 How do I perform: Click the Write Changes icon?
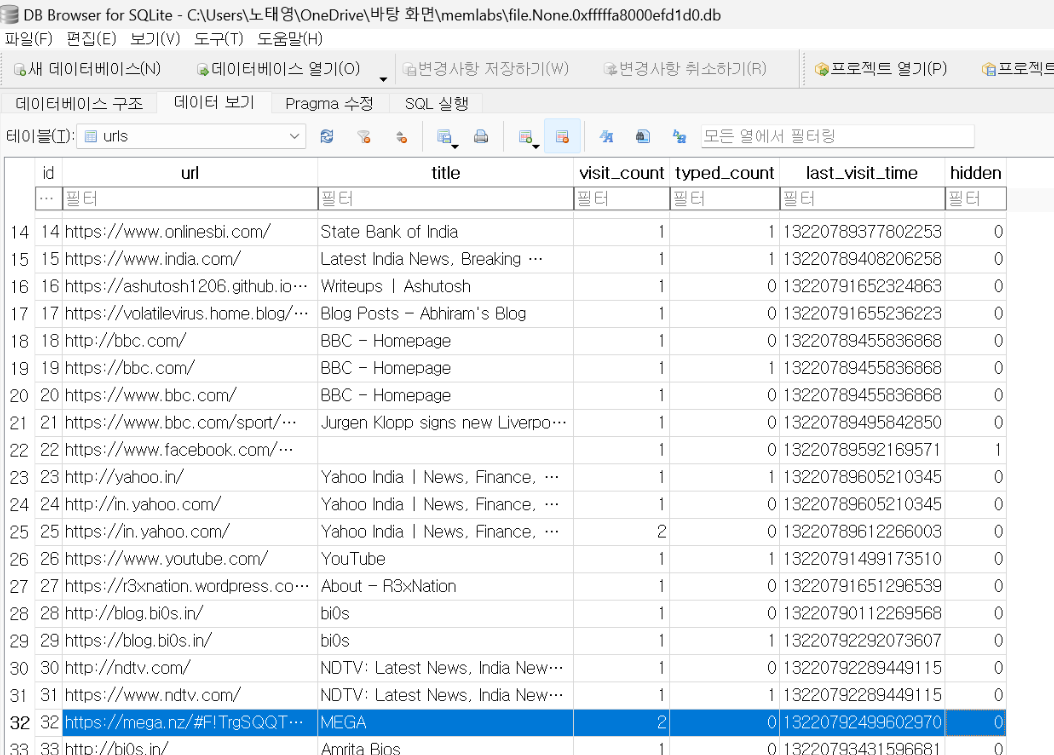409,69
